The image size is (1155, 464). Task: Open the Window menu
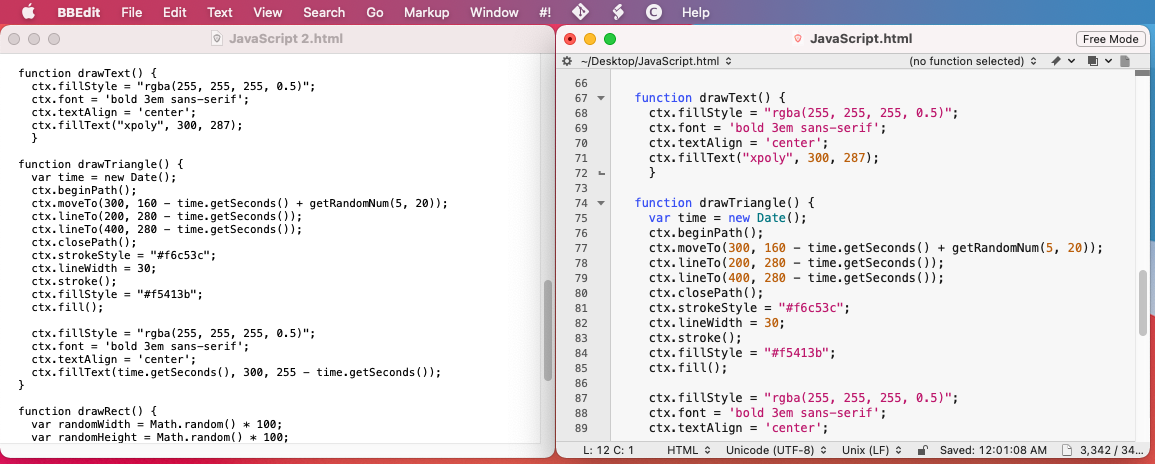pos(494,12)
